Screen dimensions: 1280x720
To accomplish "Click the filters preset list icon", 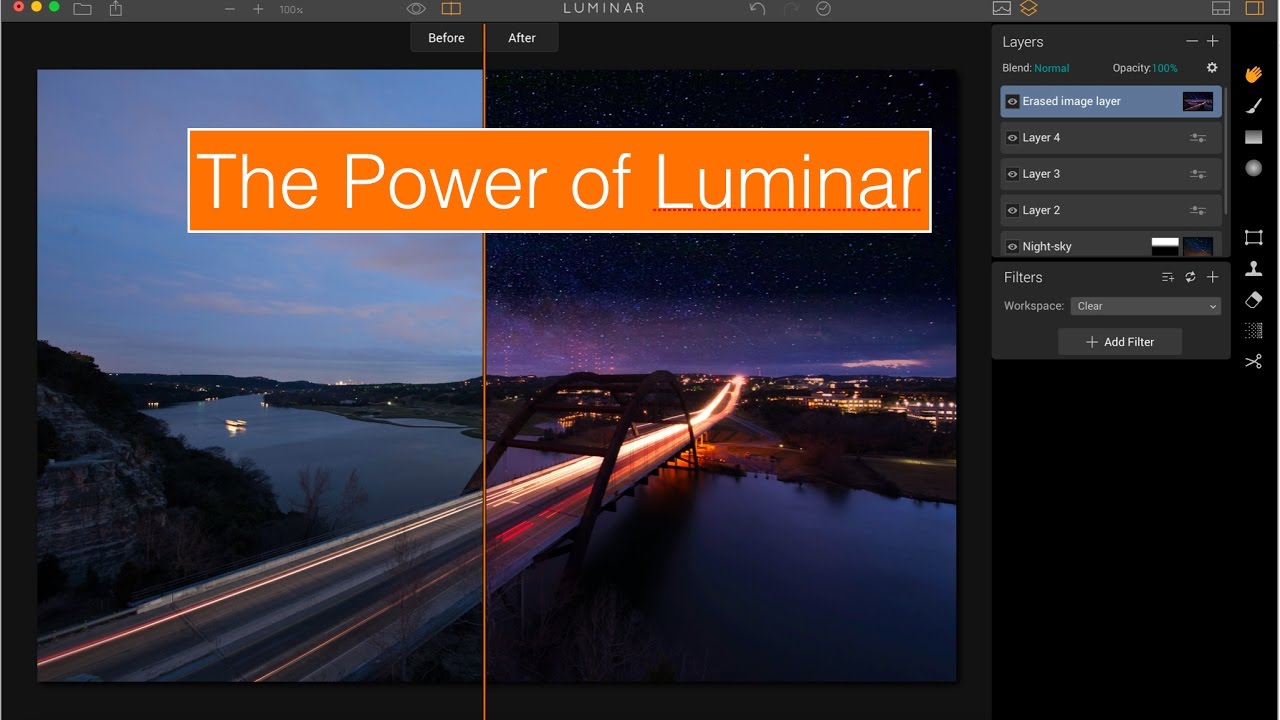I will click(x=1167, y=277).
